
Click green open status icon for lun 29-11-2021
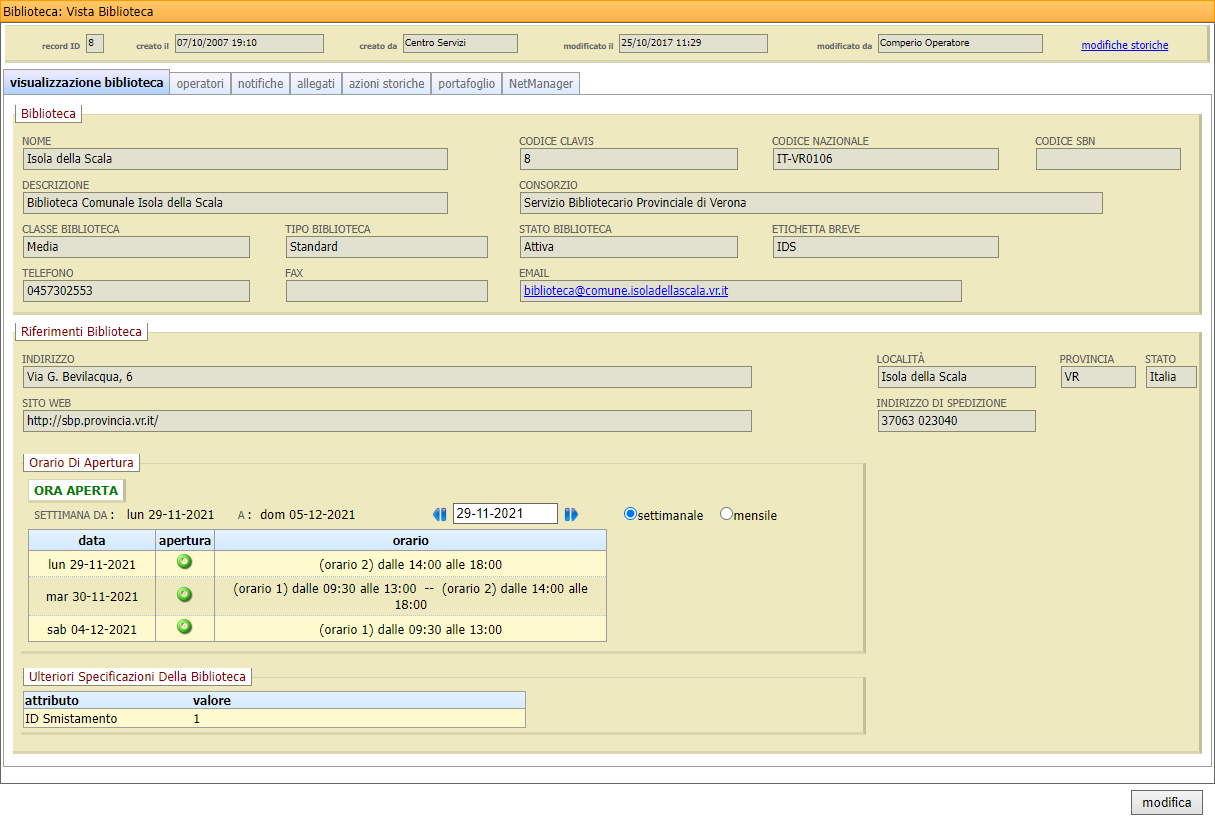184,562
